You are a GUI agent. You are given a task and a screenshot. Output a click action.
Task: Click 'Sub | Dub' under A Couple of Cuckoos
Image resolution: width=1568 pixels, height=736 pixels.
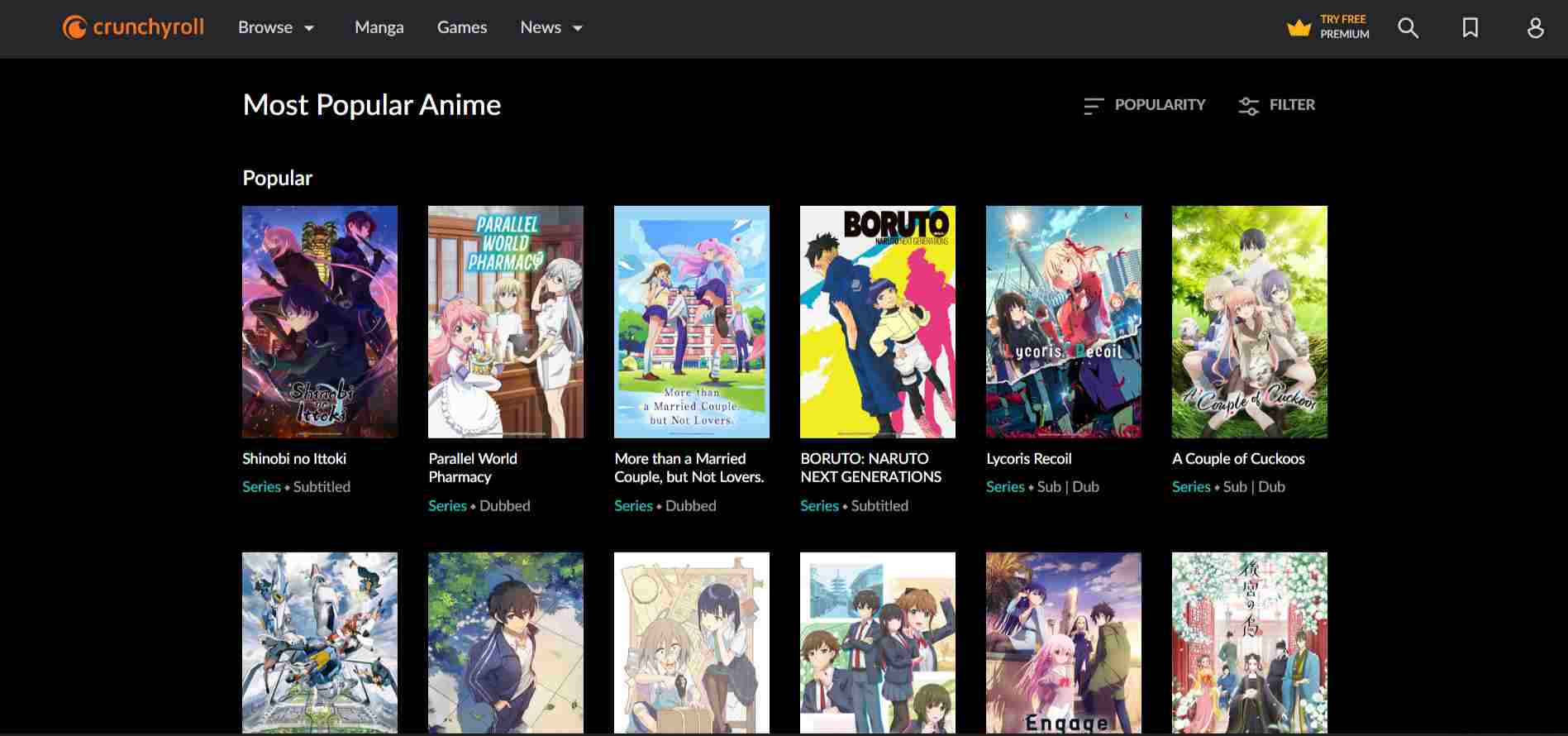1254,487
